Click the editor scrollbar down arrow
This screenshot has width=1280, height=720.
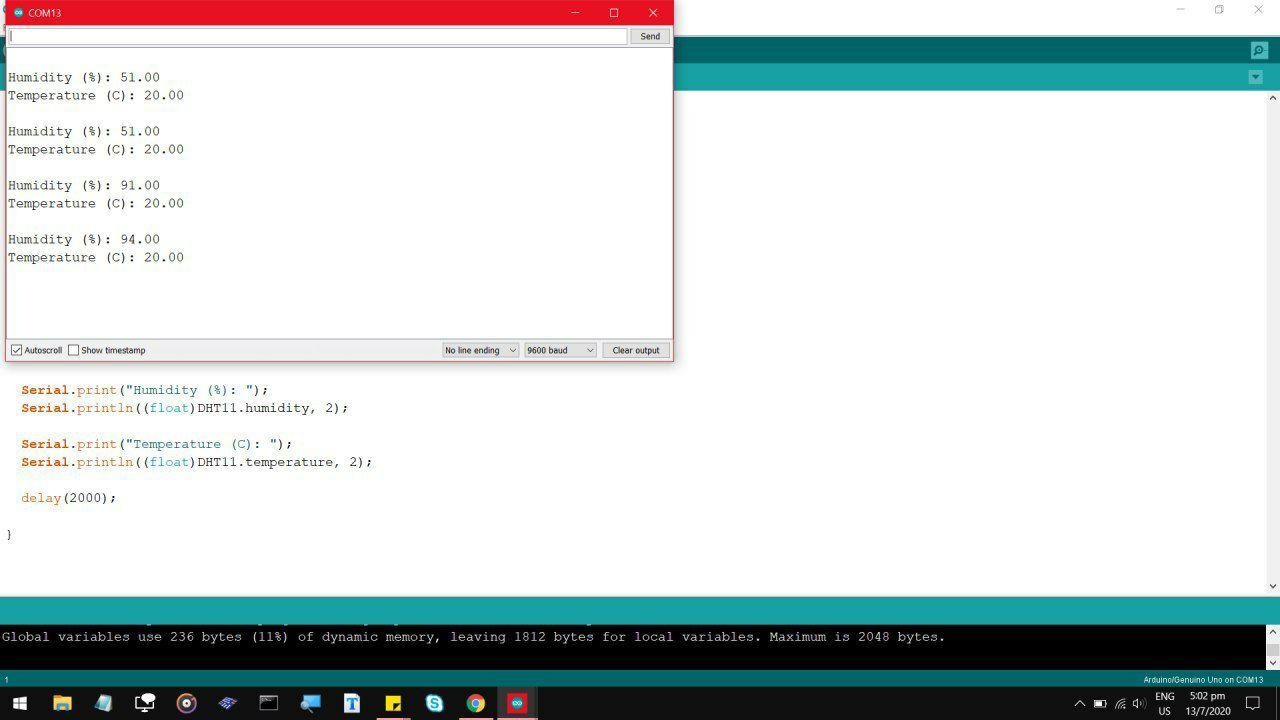click(x=1273, y=586)
